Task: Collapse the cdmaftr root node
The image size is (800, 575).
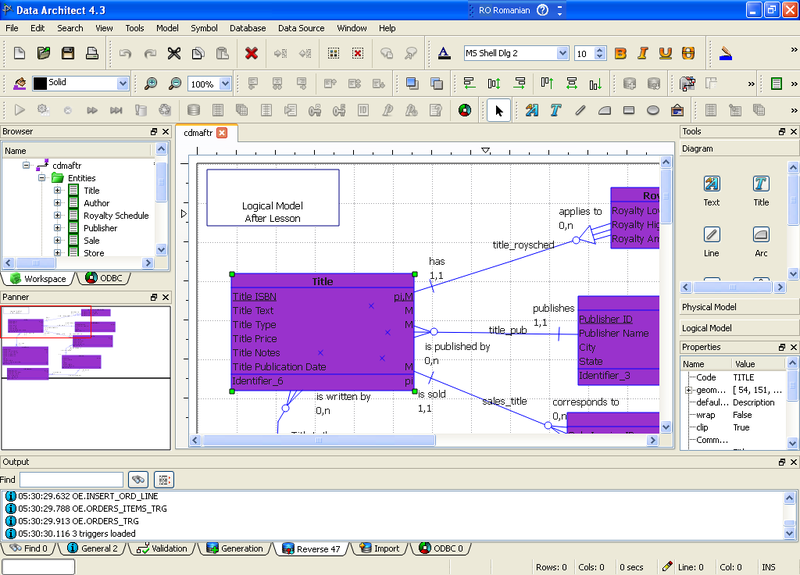Action: point(26,165)
